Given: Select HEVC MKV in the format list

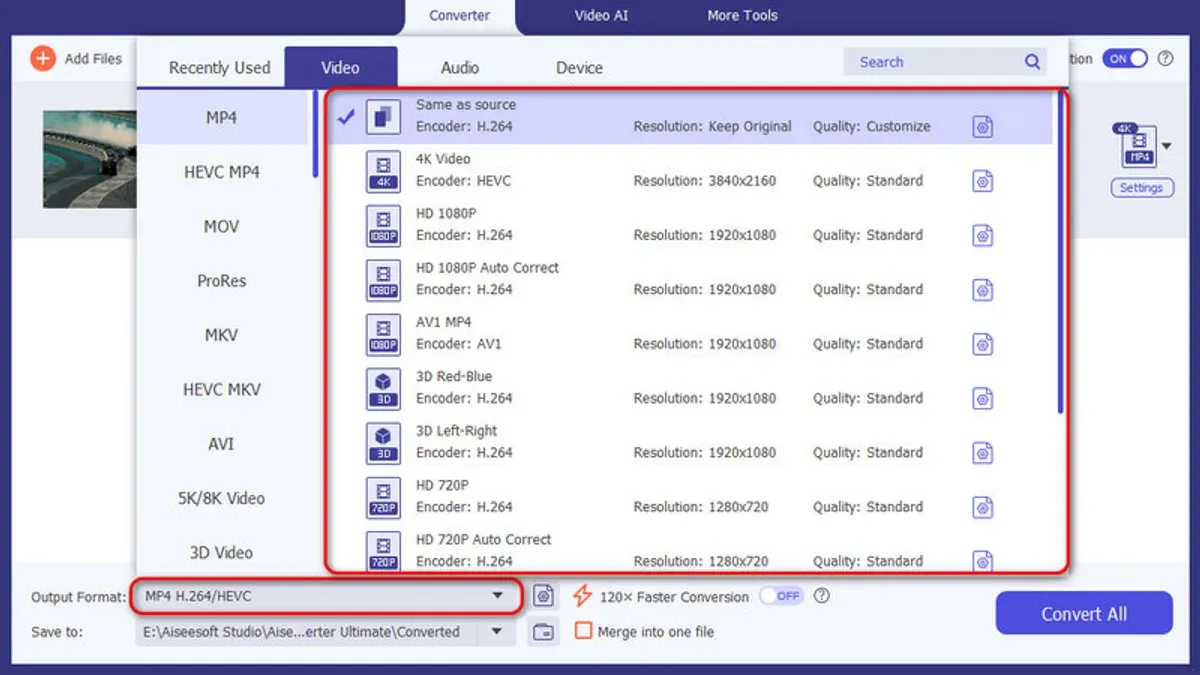Looking at the screenshot, I should click(x=222, y=389).
